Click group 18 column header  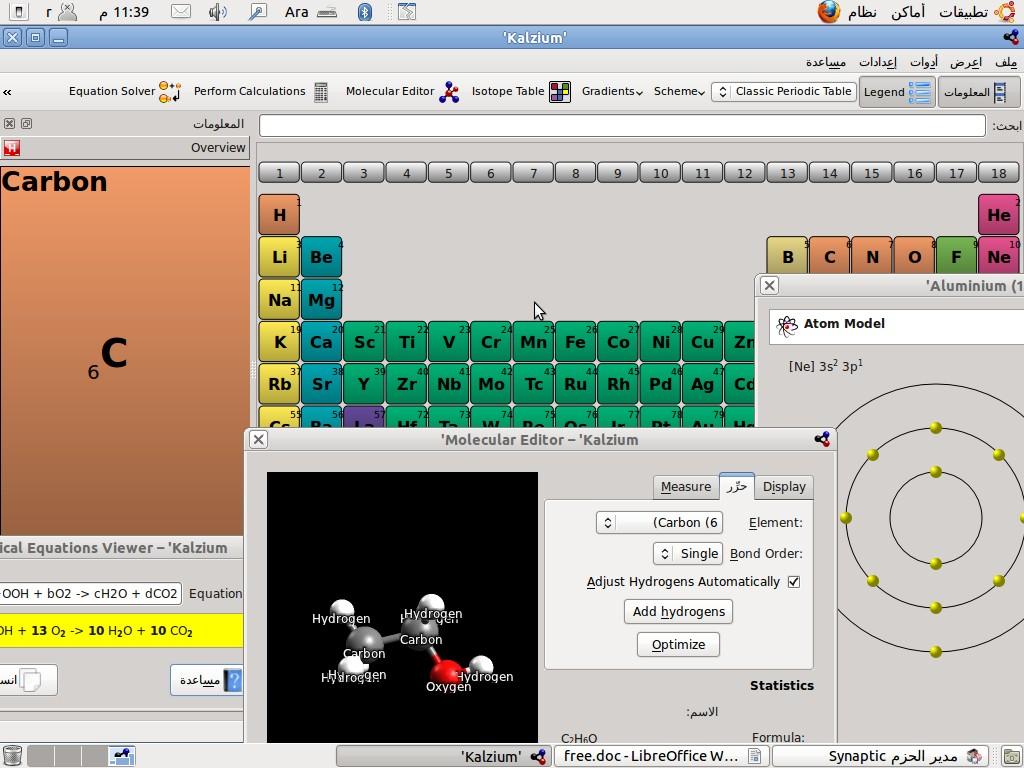point(999,173)
